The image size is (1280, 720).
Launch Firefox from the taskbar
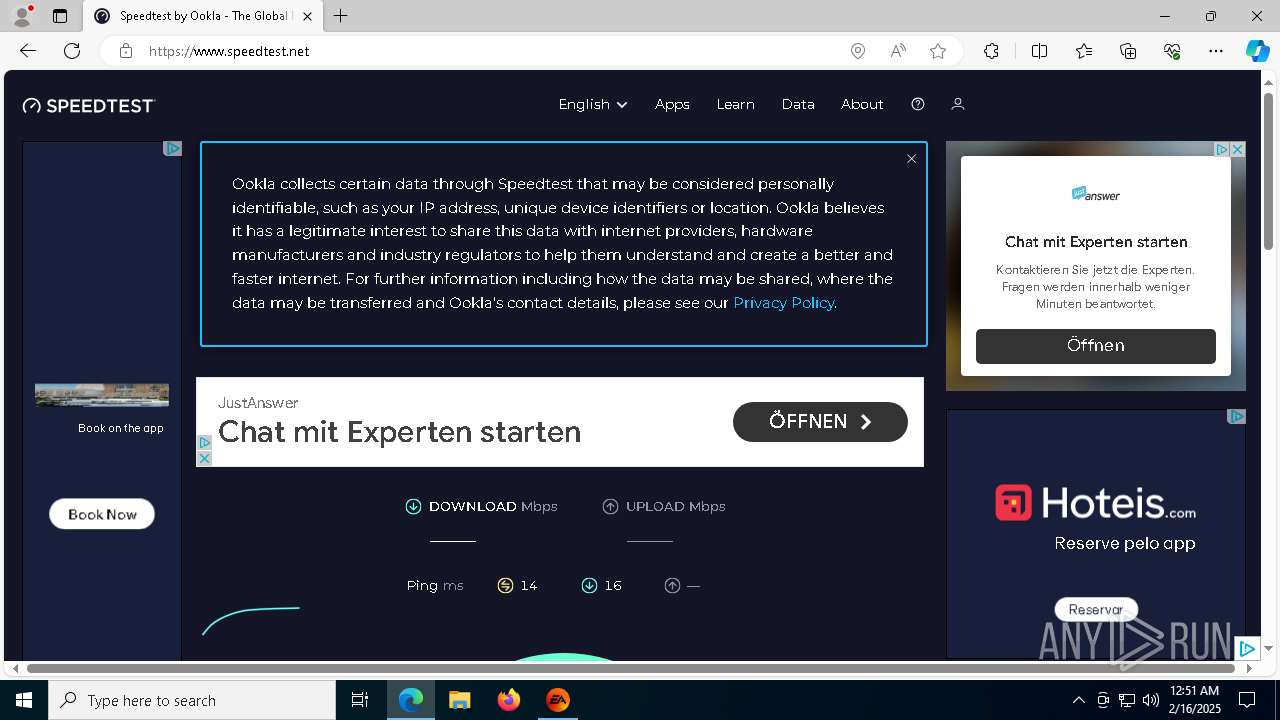tap(509, 700)
